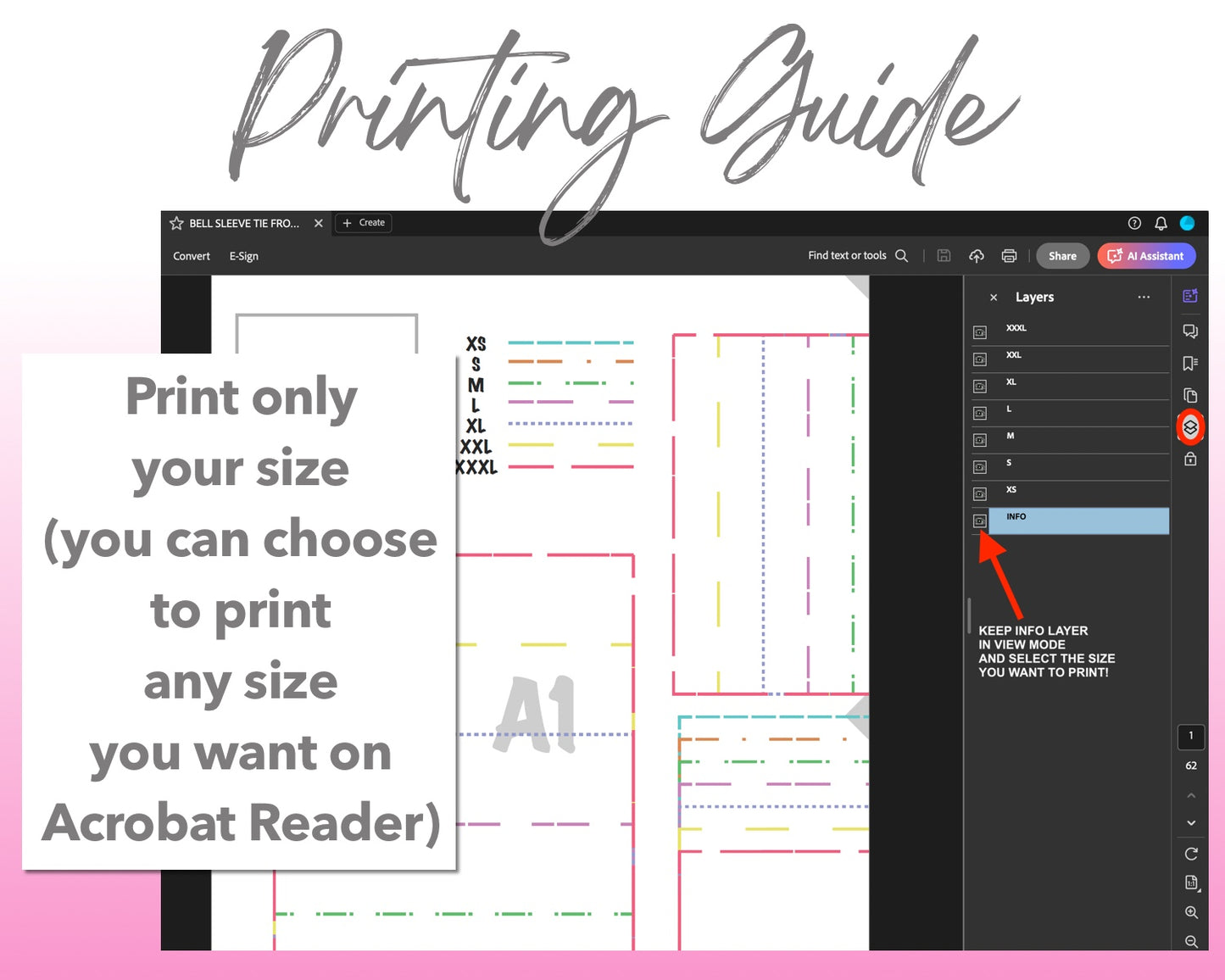The height and width of the screenshot is (980, 1225).
Task: Click the Zoom in magnifier icon
Action: (1191, 912)
